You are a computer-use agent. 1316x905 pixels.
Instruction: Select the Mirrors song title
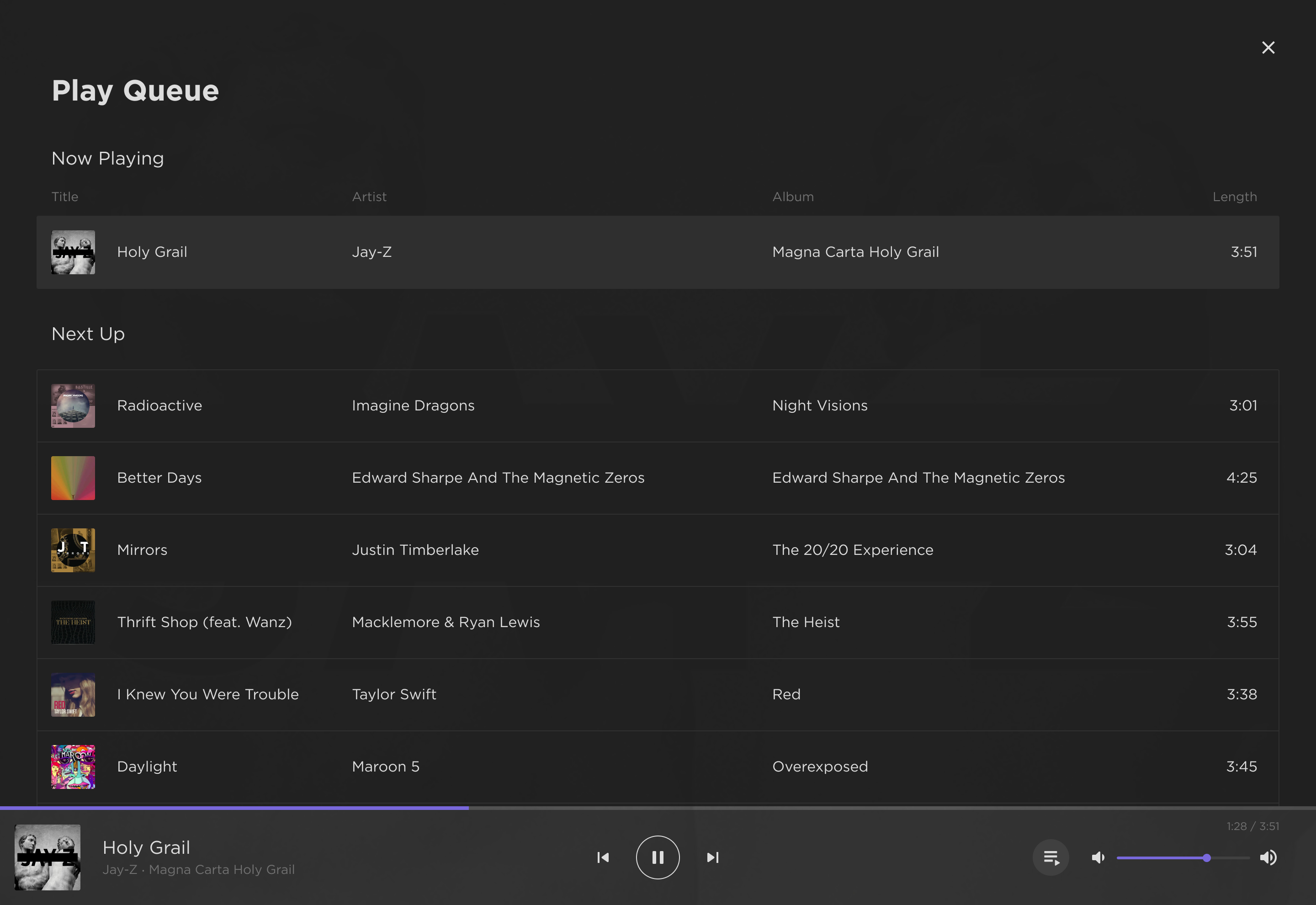142,550
